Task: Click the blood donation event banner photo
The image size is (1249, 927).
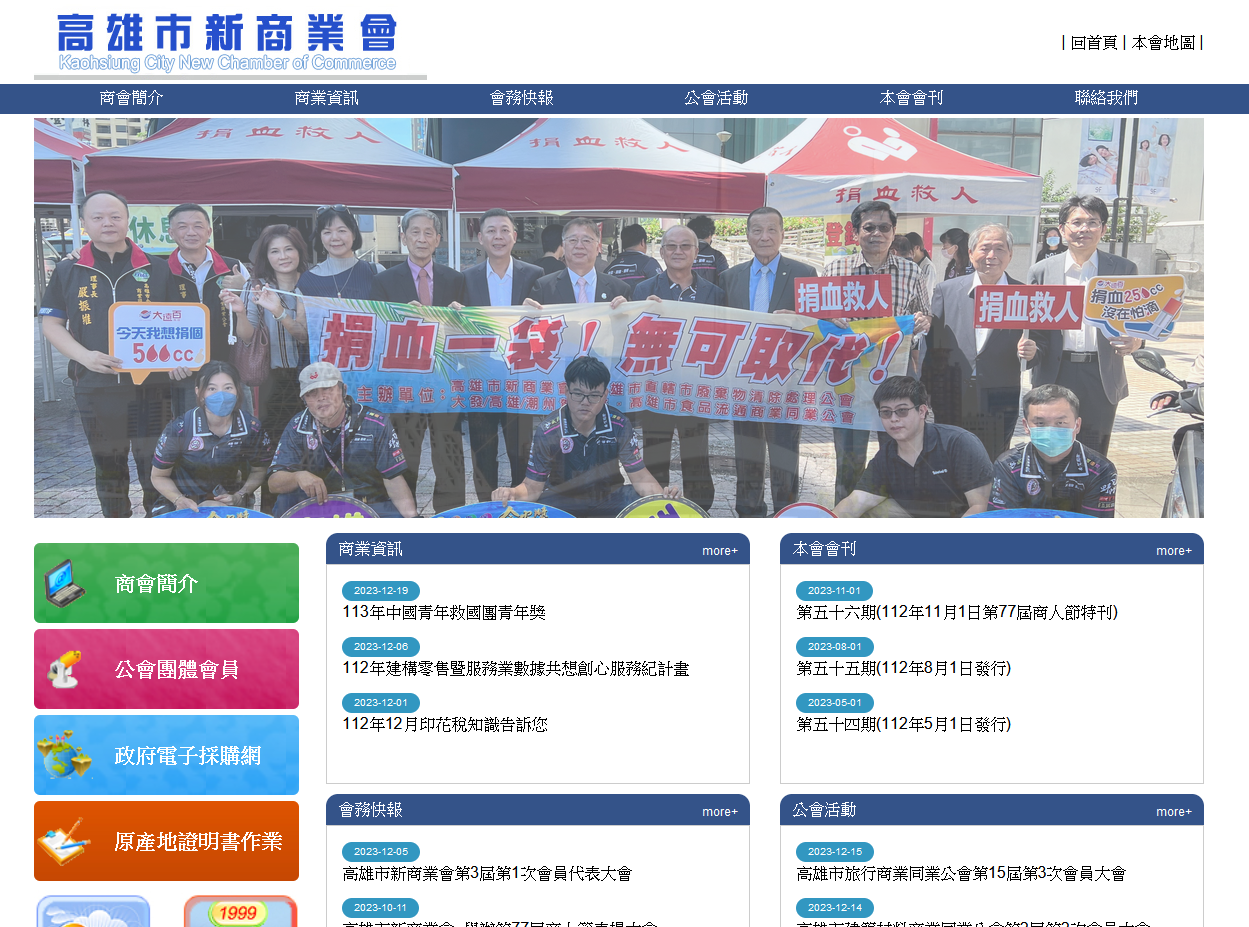Action: click(618, 317)
